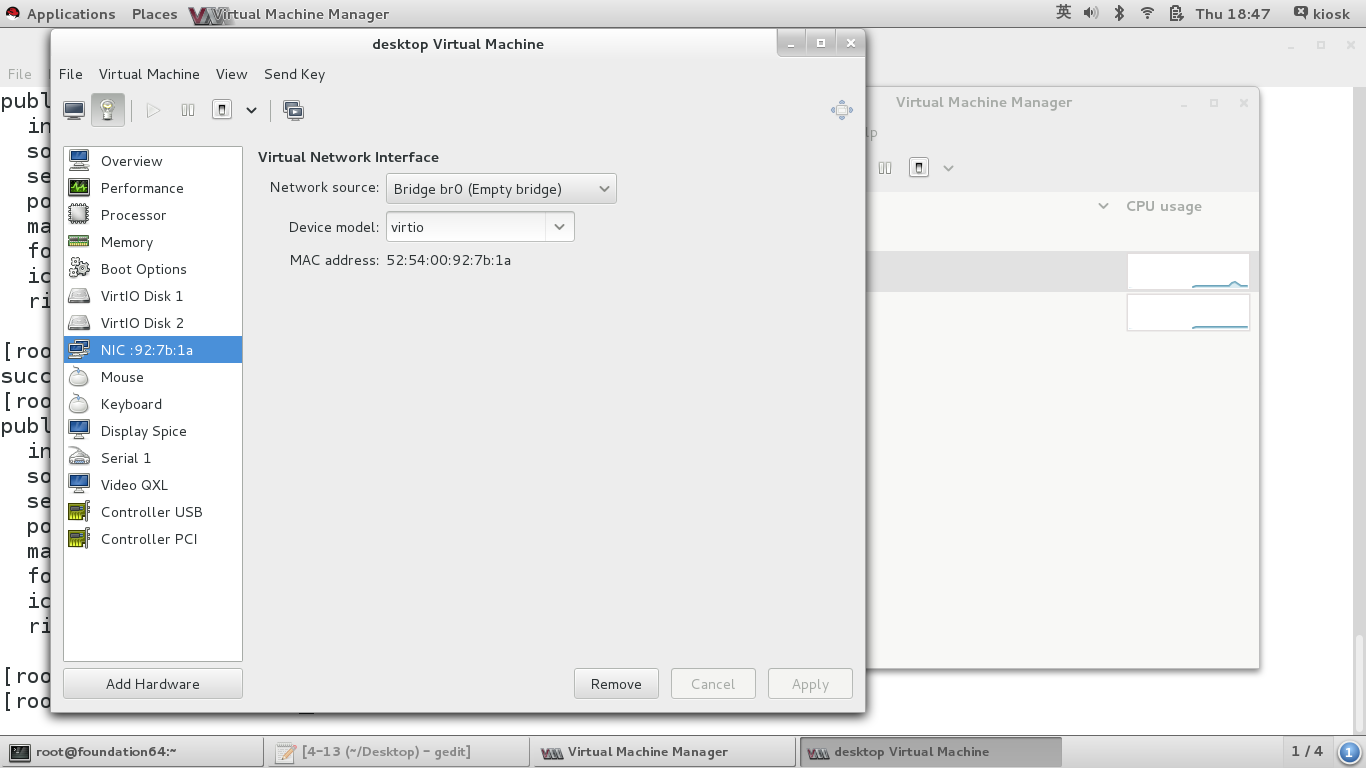This screenshot has width=1366, height=768.
Task: Click notification indicator in bottom panel
Action: [1348, 752]
